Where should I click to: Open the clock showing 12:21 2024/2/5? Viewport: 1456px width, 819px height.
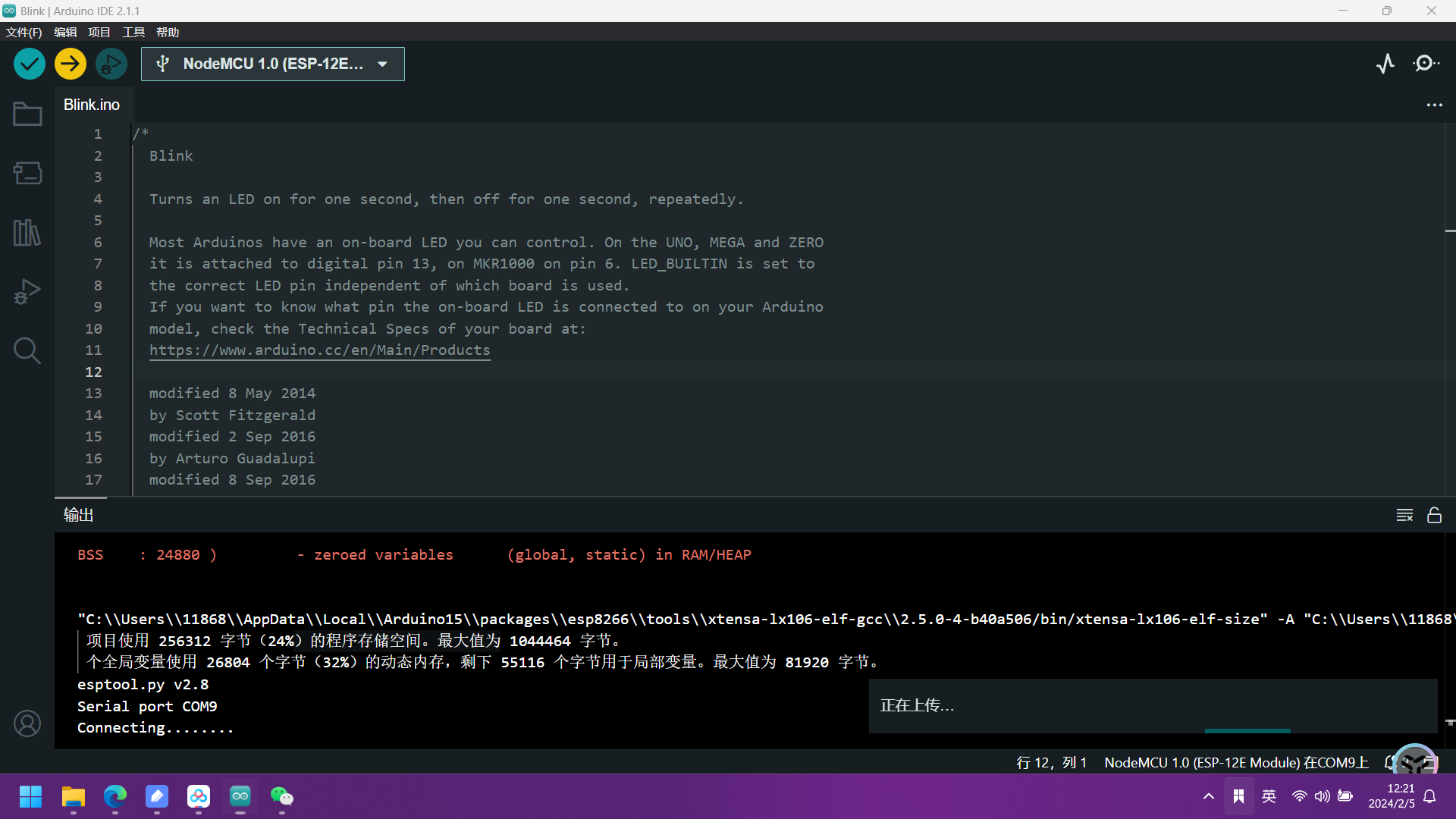point(1392,796)
